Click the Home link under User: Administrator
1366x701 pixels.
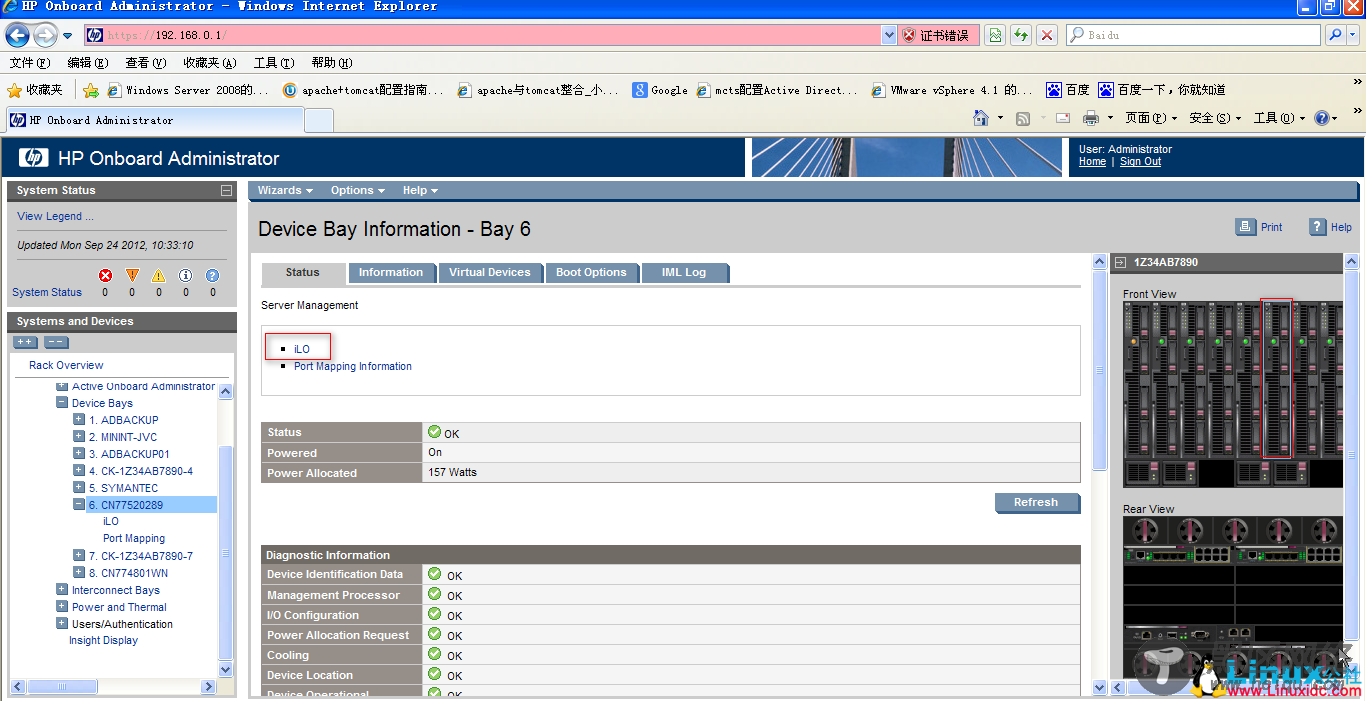tap(1092, 162)
